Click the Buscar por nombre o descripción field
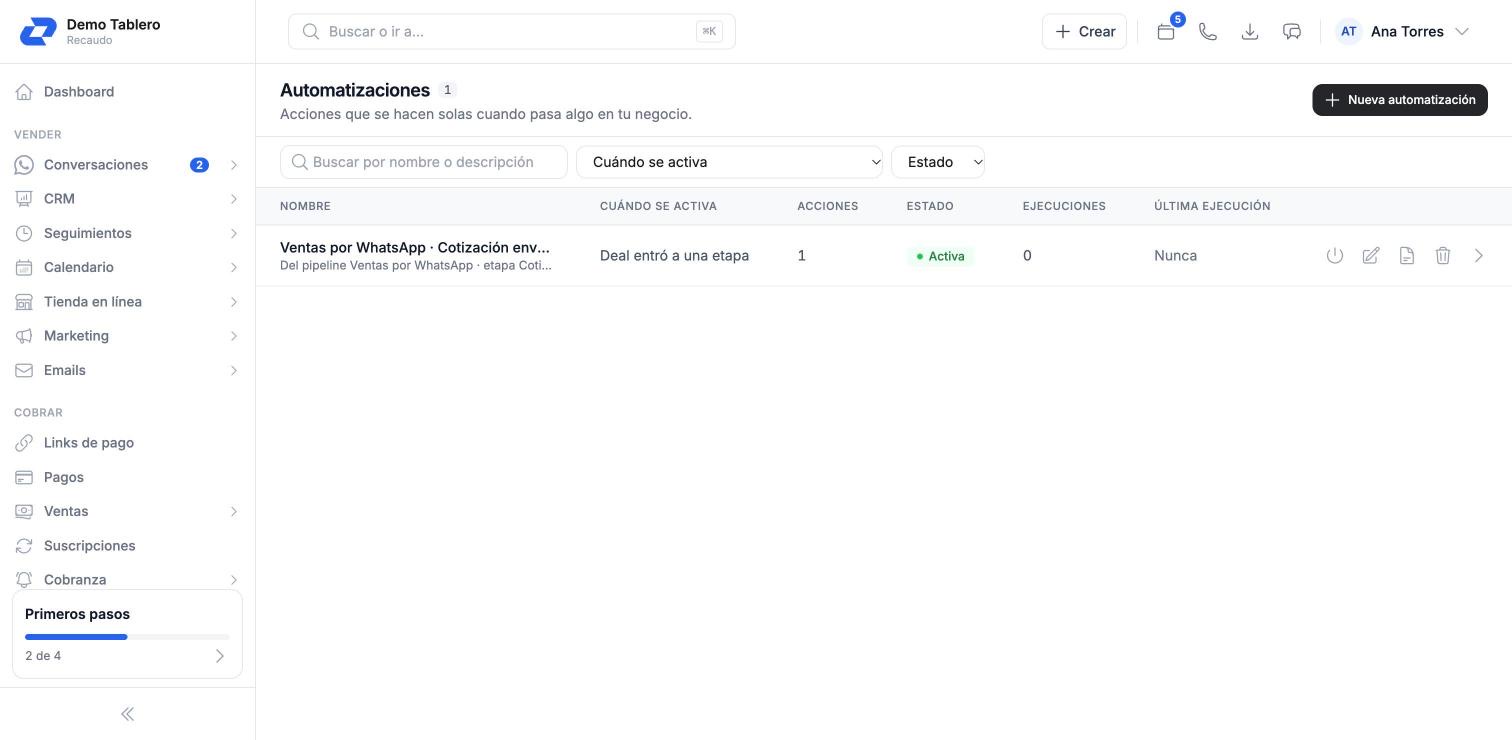Viewport: 1512px width, 740px height. click(424, 162)
